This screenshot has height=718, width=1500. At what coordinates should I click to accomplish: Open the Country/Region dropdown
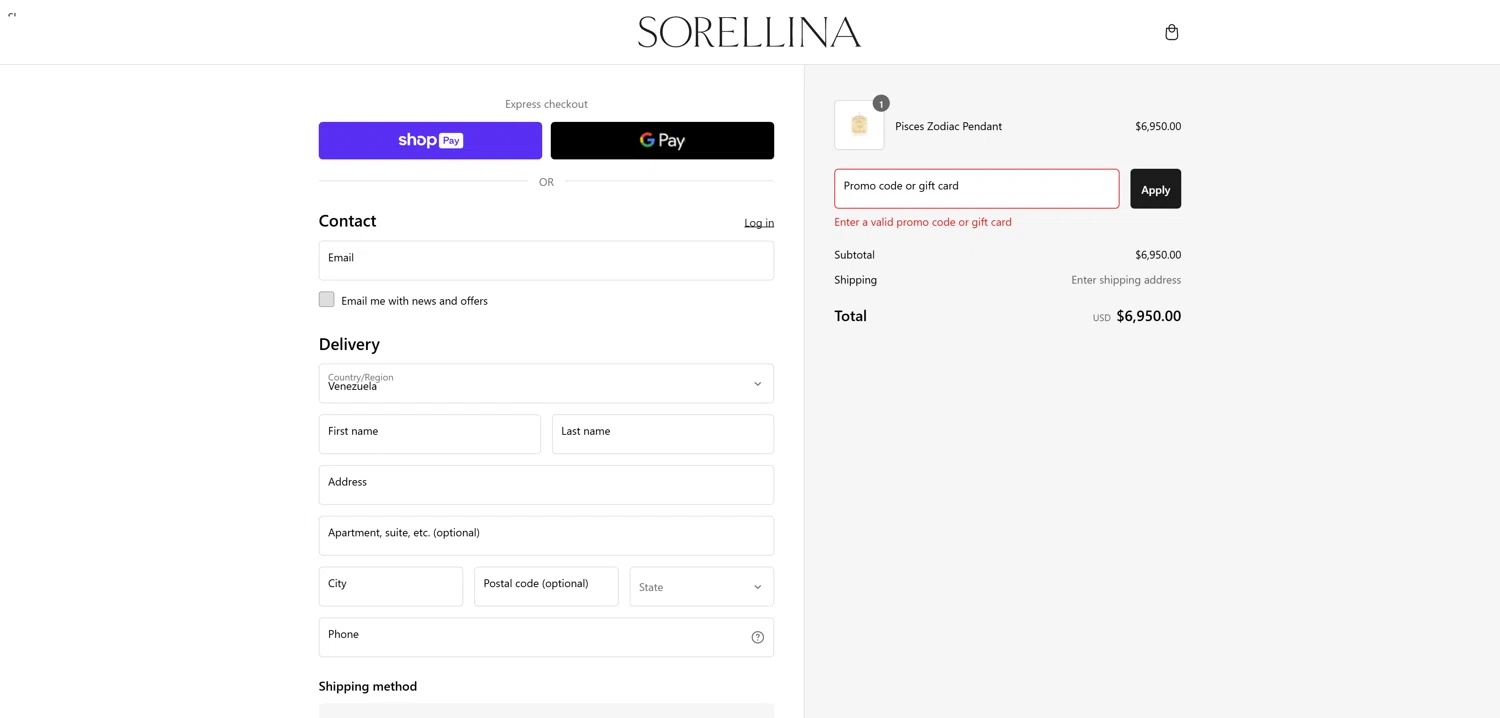click(546, 384)
